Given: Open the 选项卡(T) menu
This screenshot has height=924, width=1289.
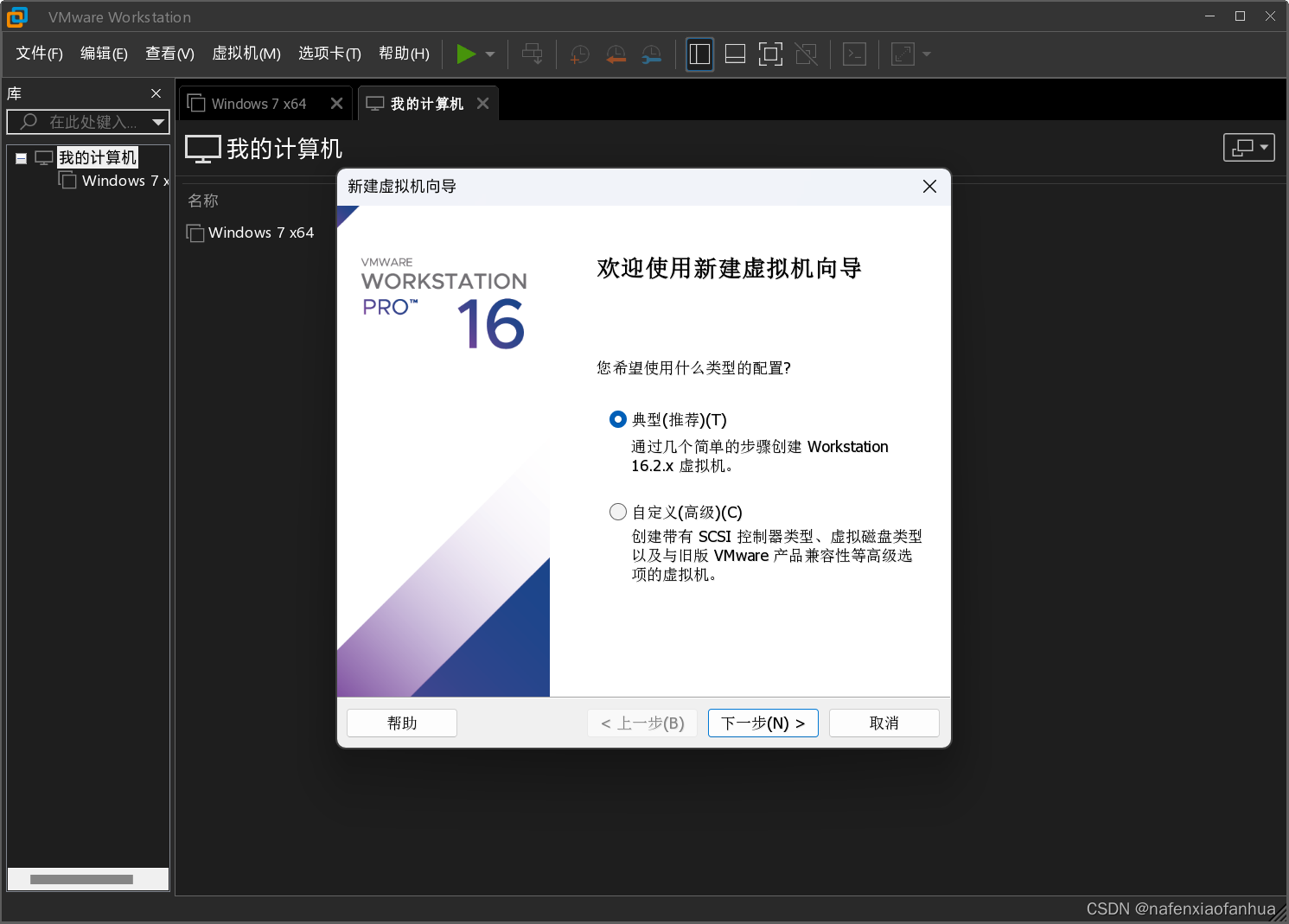Looking at the screenshot, I should coord(329,54).
